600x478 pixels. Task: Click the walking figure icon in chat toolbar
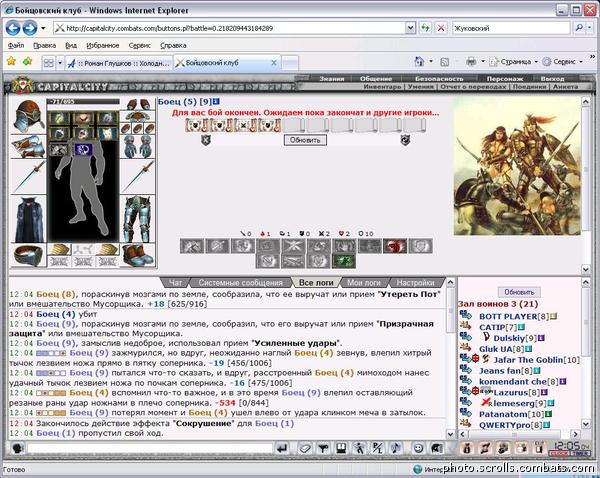(359, 448)
